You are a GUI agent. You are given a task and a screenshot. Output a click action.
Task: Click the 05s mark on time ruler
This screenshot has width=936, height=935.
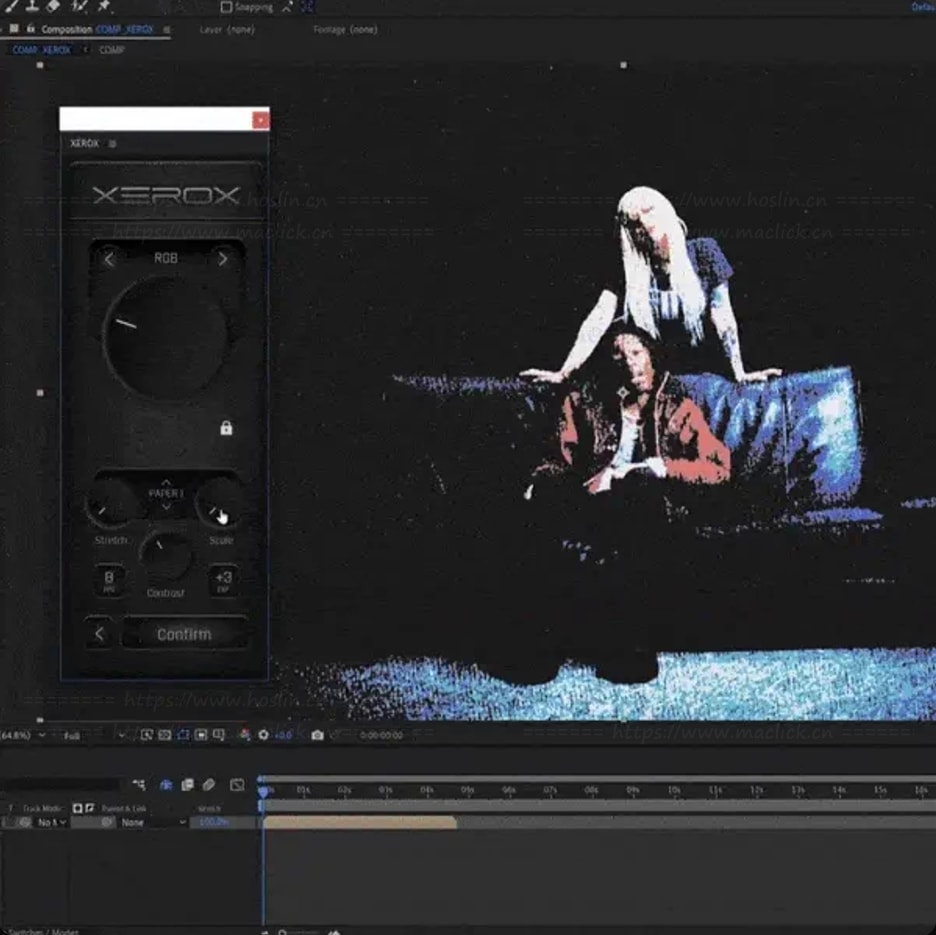tap(467, 790)
